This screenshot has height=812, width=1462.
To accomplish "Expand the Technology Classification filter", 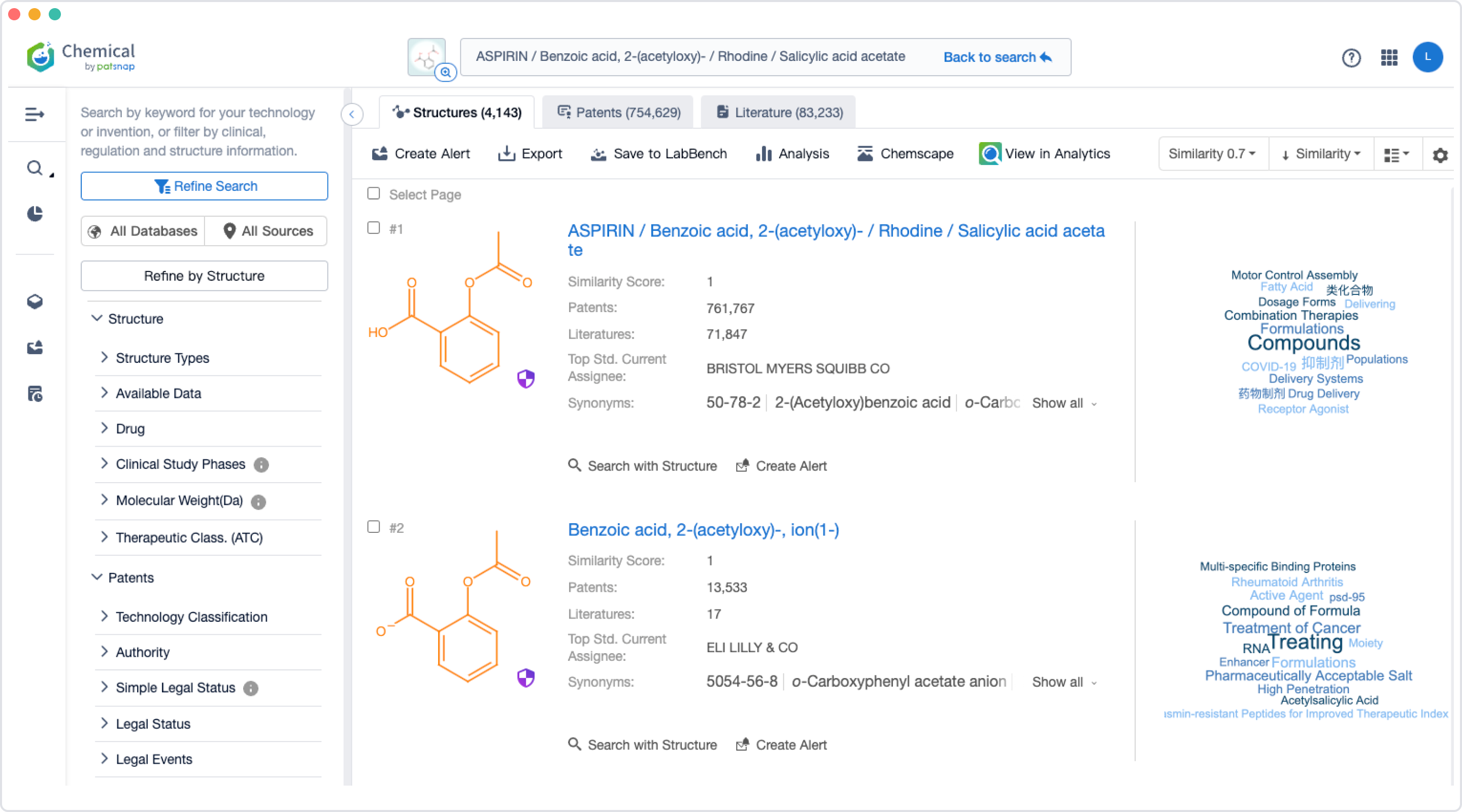I will 191,617.
